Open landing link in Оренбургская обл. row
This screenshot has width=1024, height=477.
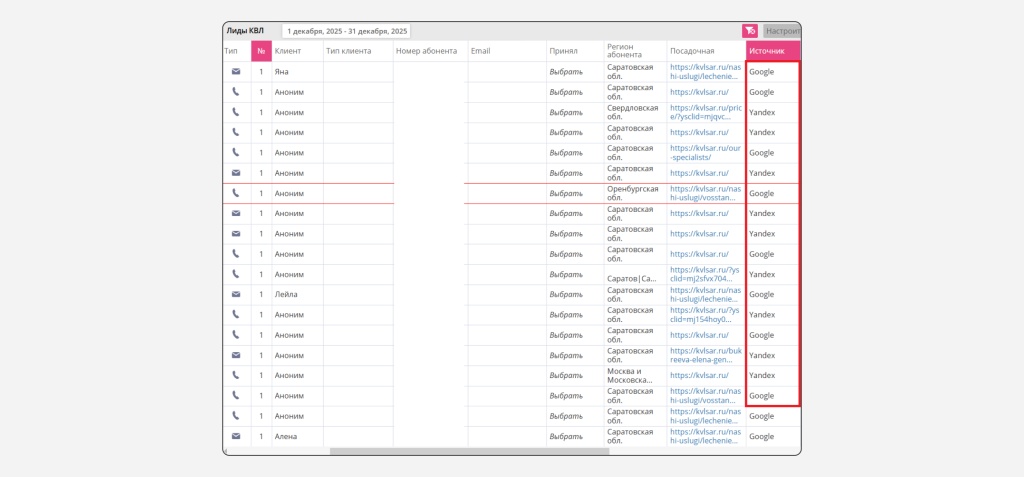(x=705, y=193)
